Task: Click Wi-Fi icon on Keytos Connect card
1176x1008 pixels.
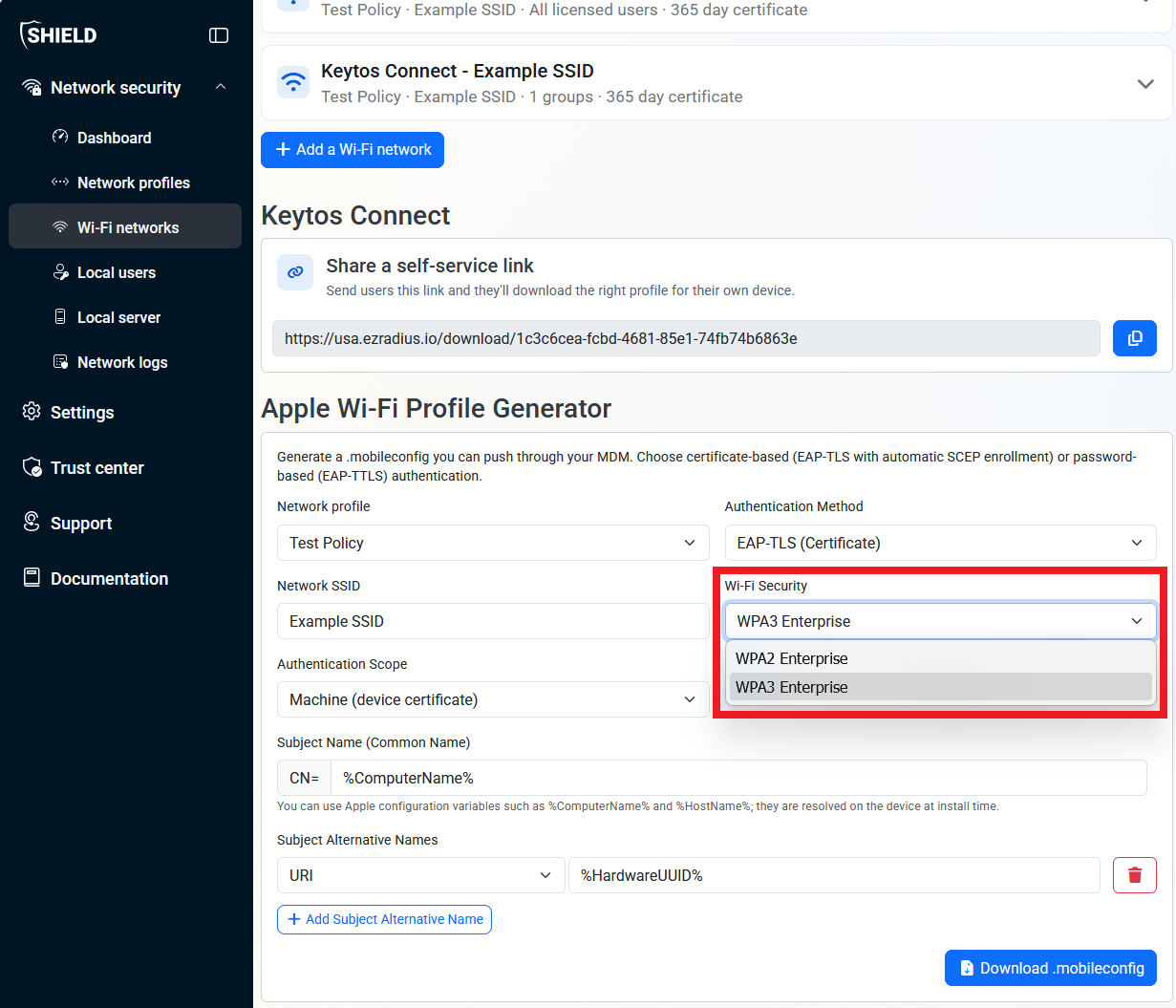Action: click(293, 82)
